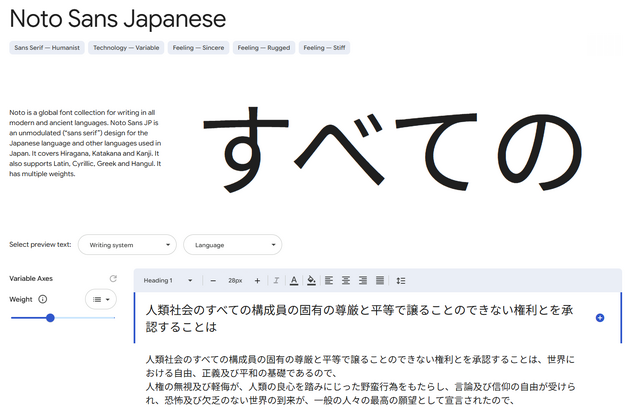Open Writing system dropdown
Image resolution: width=640 pixels, height=408 pixels.
[127, 245]
